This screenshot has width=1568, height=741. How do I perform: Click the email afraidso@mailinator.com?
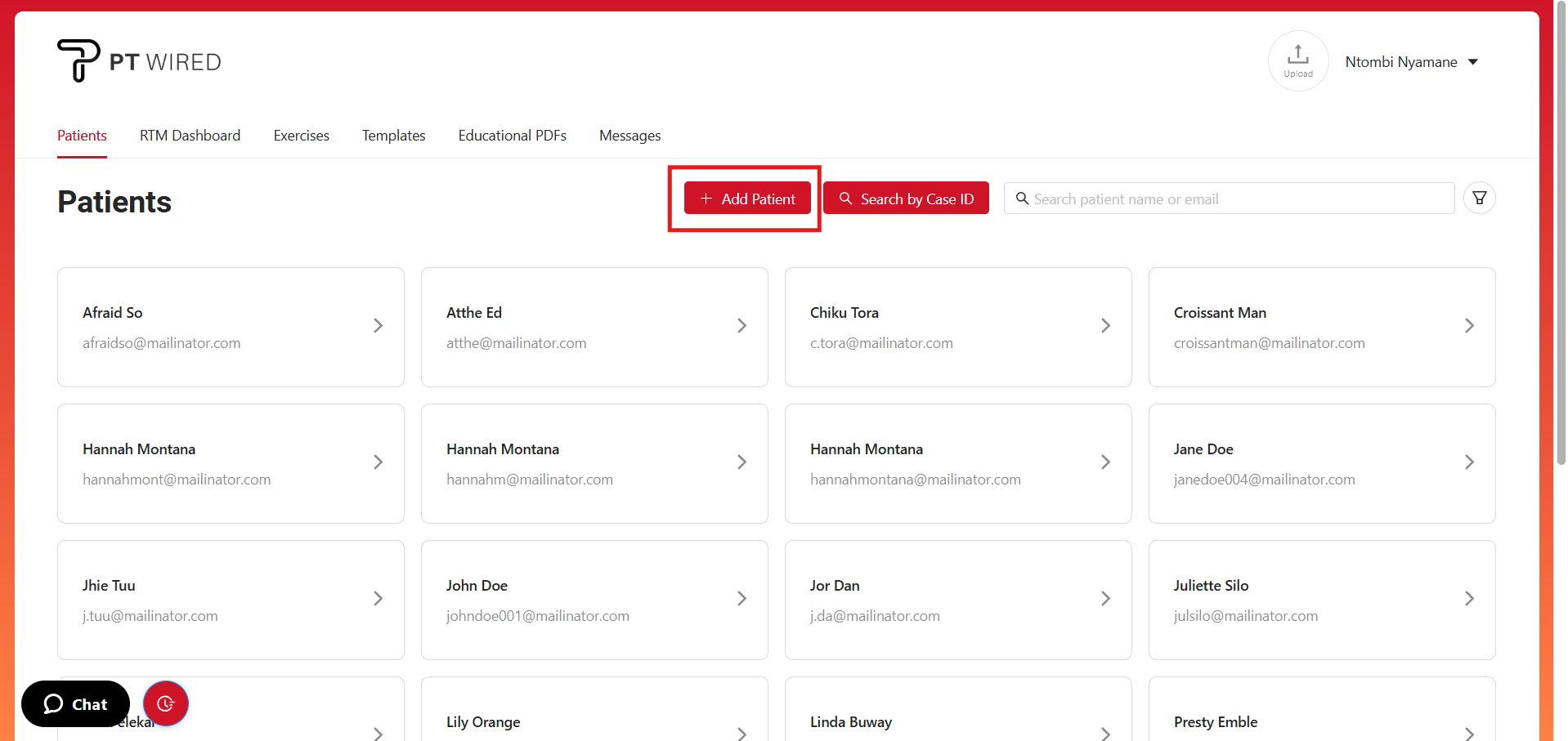pos(162,343)
